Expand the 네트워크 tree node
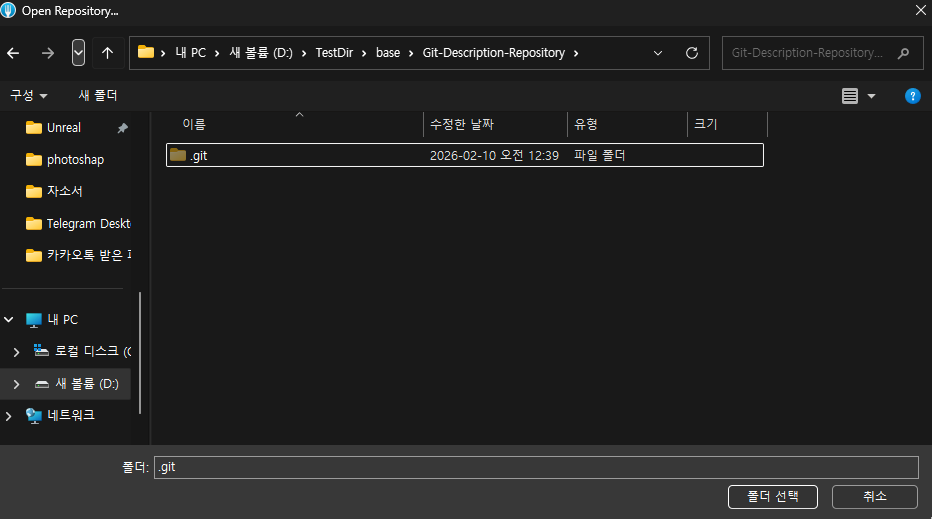Viewport: 932px width, 519px height. click(x=9, y=415)
